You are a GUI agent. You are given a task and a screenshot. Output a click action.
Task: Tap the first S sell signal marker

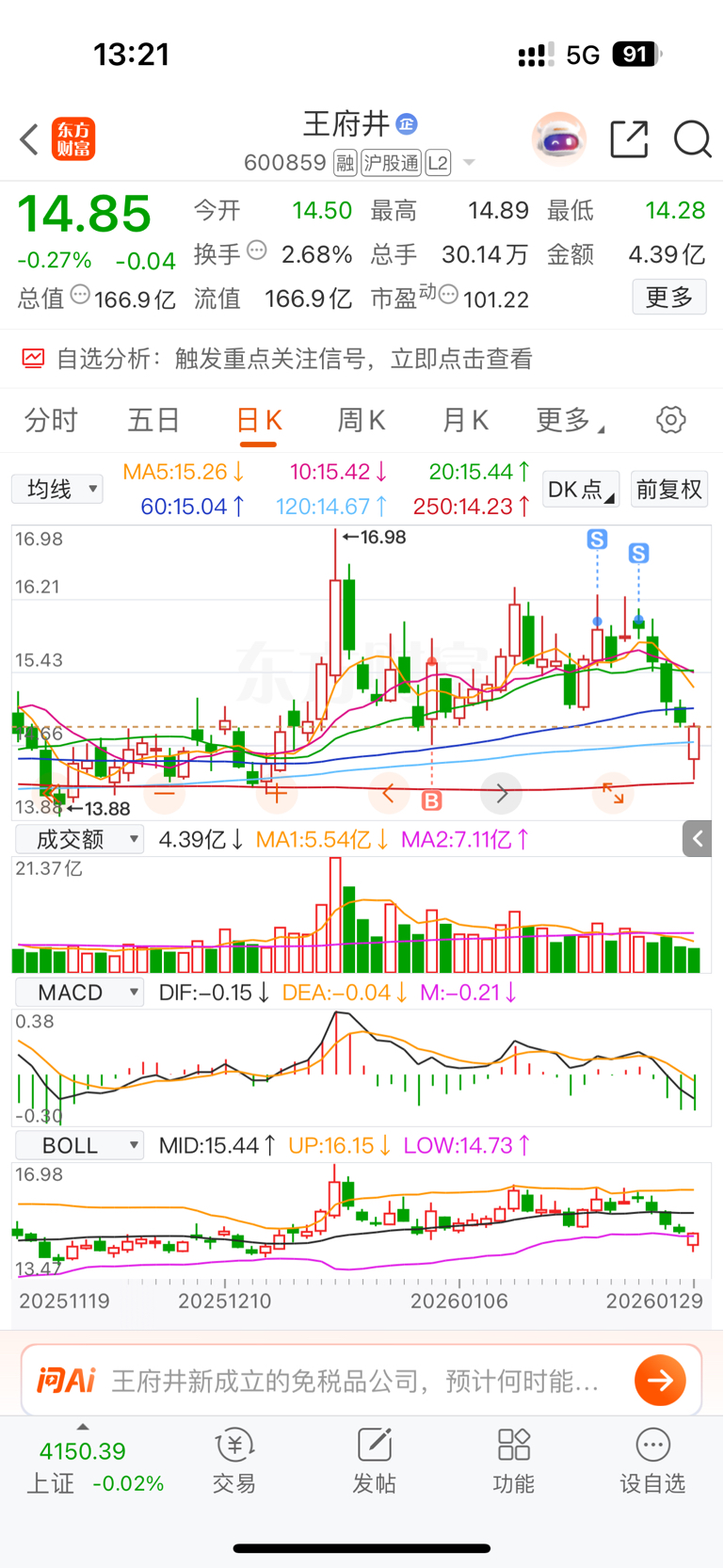(597, 540)
